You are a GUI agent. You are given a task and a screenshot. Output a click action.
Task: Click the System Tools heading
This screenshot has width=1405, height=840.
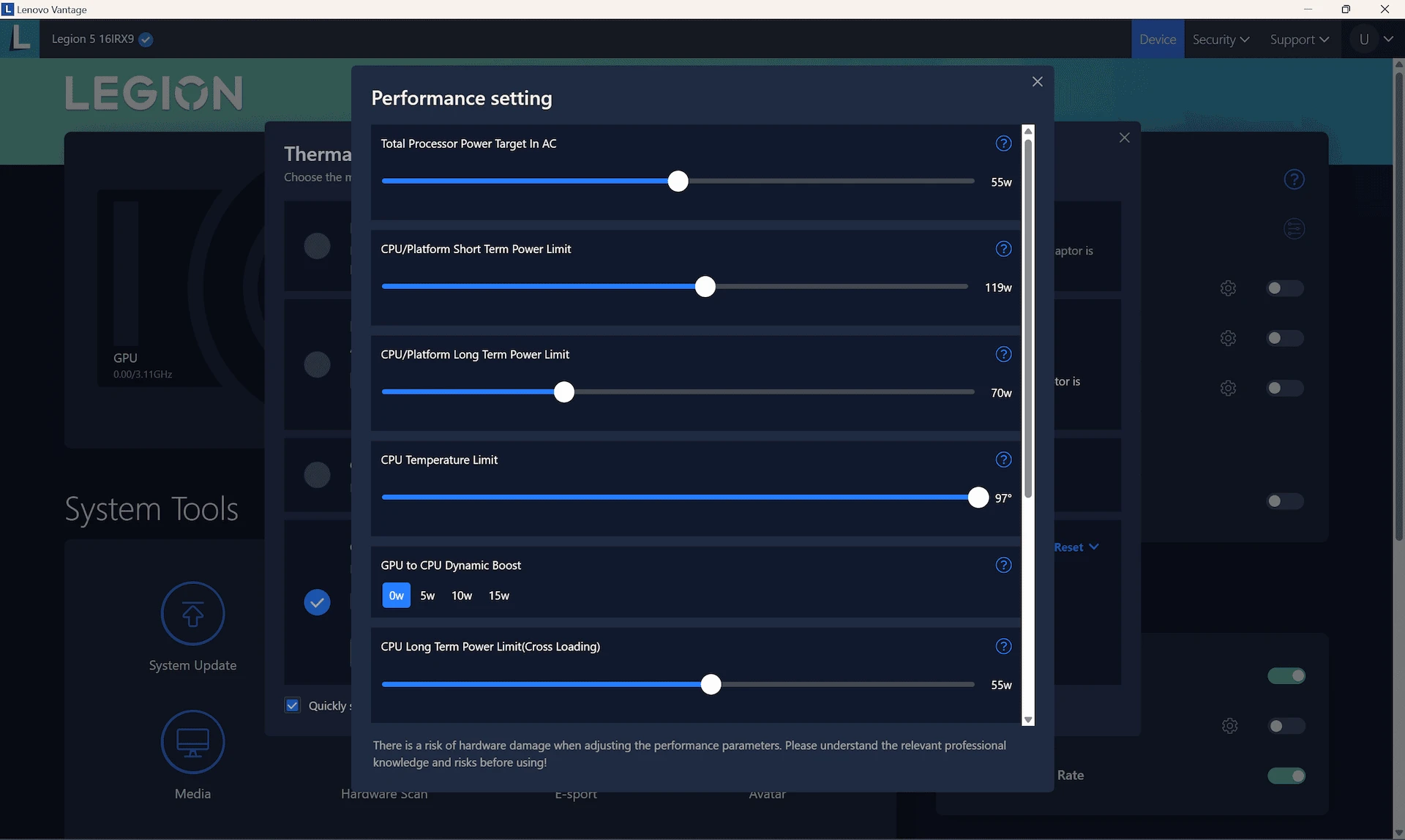[x=151, y=509]
